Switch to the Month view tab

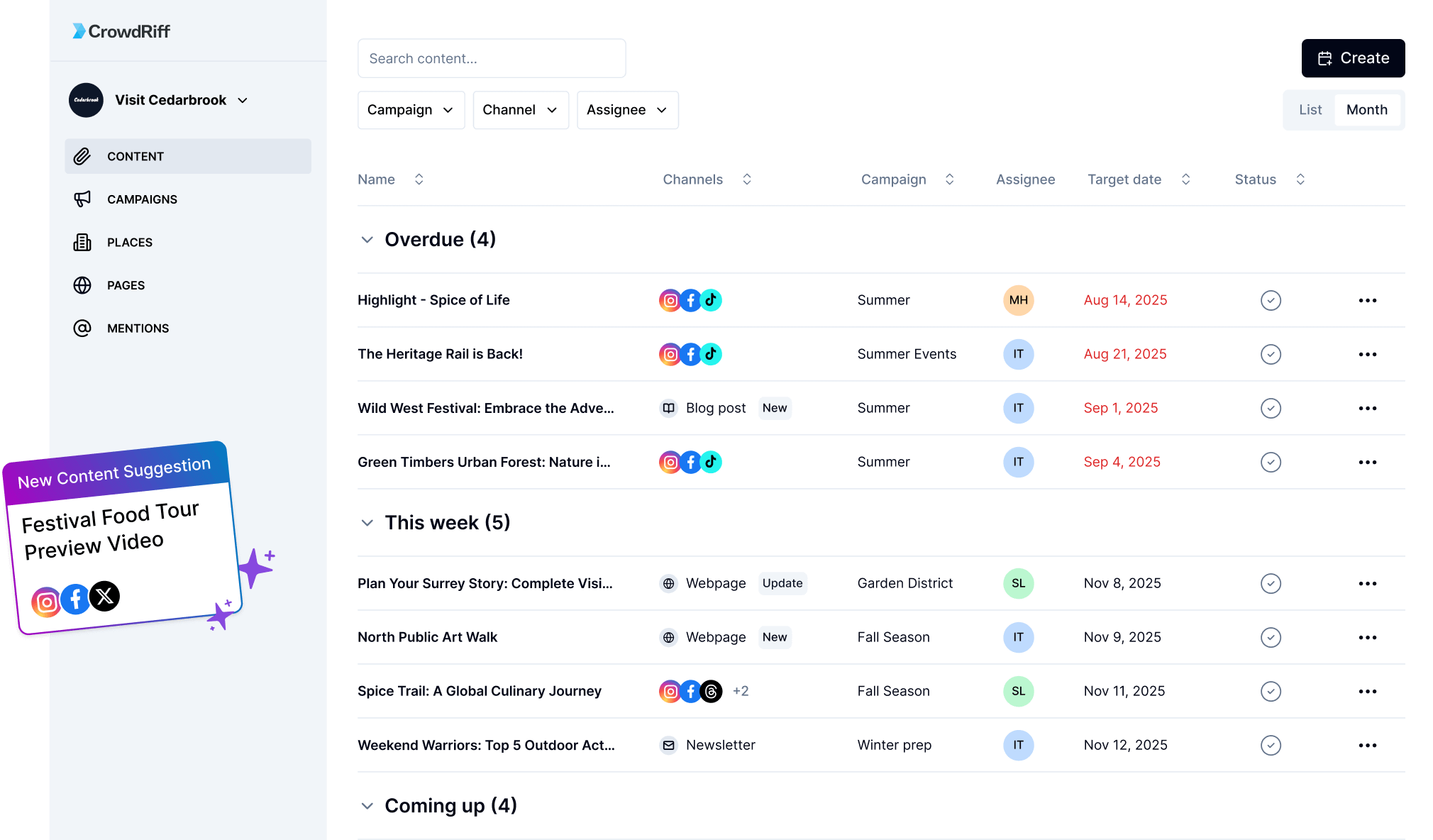1366,110
